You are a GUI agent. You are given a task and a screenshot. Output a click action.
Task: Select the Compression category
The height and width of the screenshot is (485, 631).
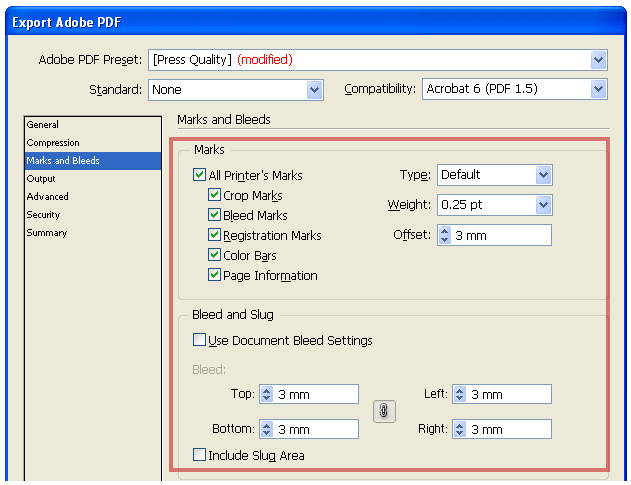coord(53,143)
